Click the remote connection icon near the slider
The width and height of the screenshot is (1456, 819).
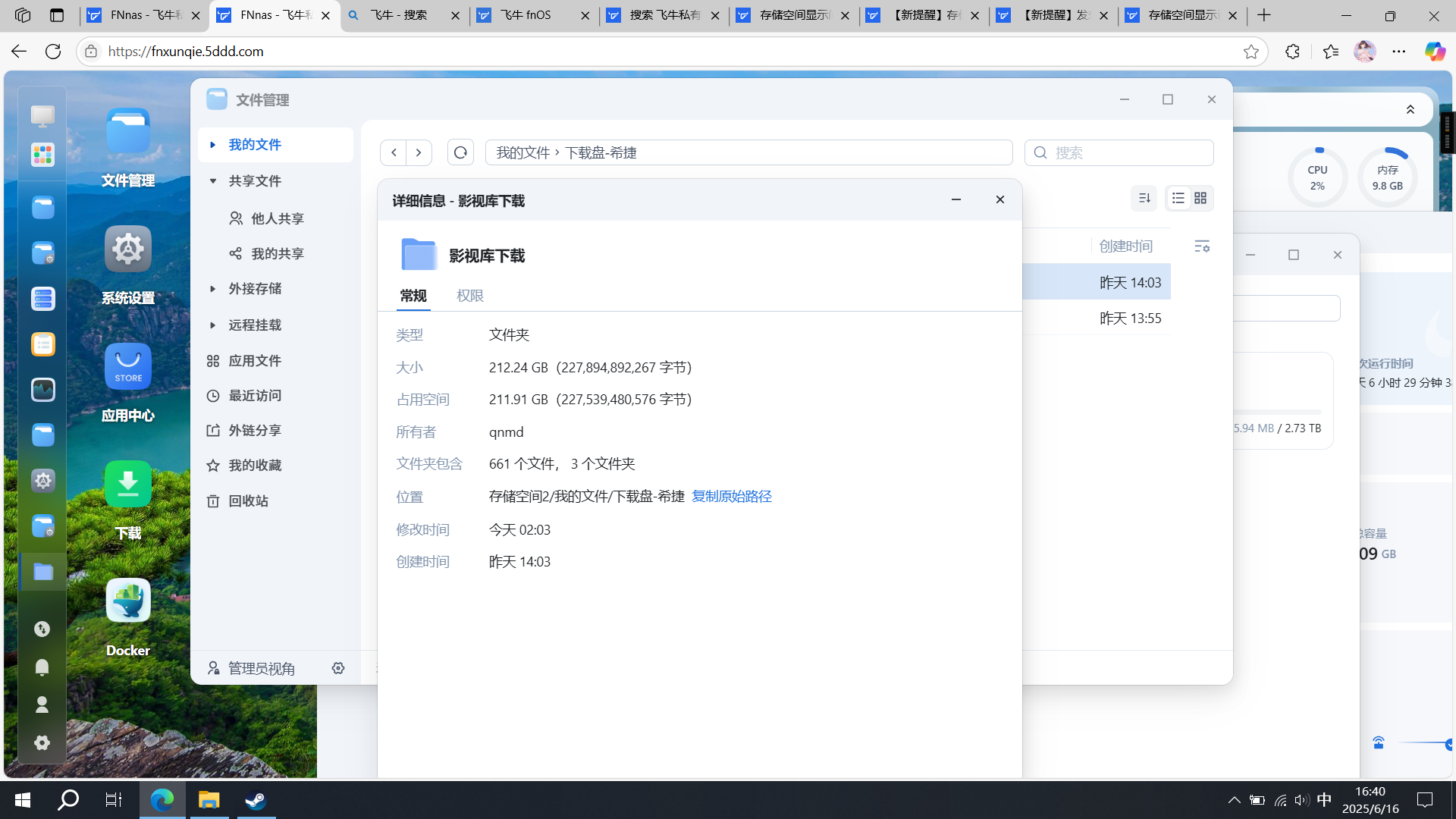pyautogui.click(x=1379, y=743)
